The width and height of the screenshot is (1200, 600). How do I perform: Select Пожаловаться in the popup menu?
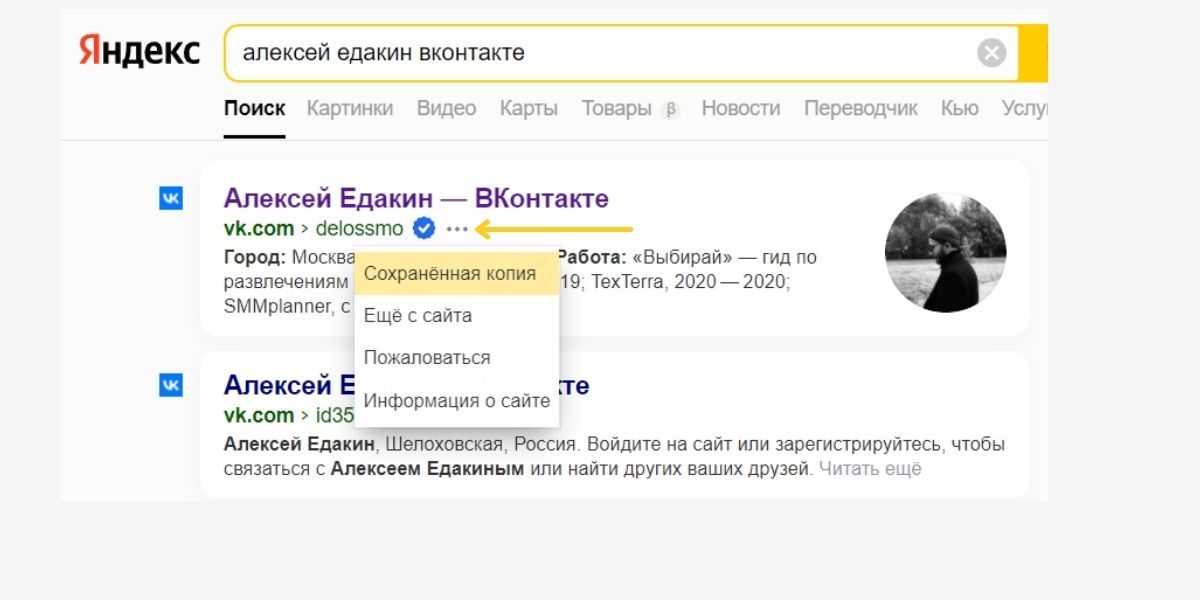[x=427, y=358]
